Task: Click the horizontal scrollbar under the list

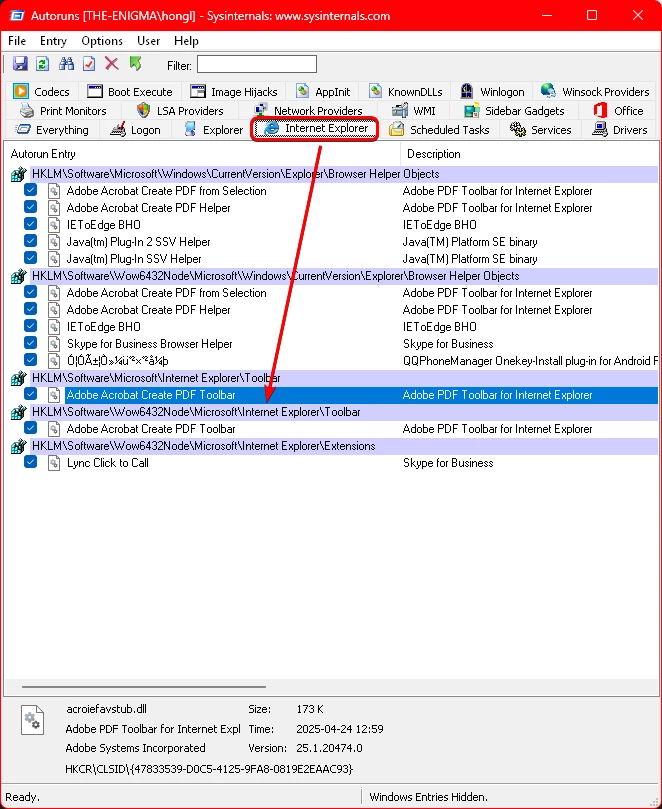Action: coord(144,687)
